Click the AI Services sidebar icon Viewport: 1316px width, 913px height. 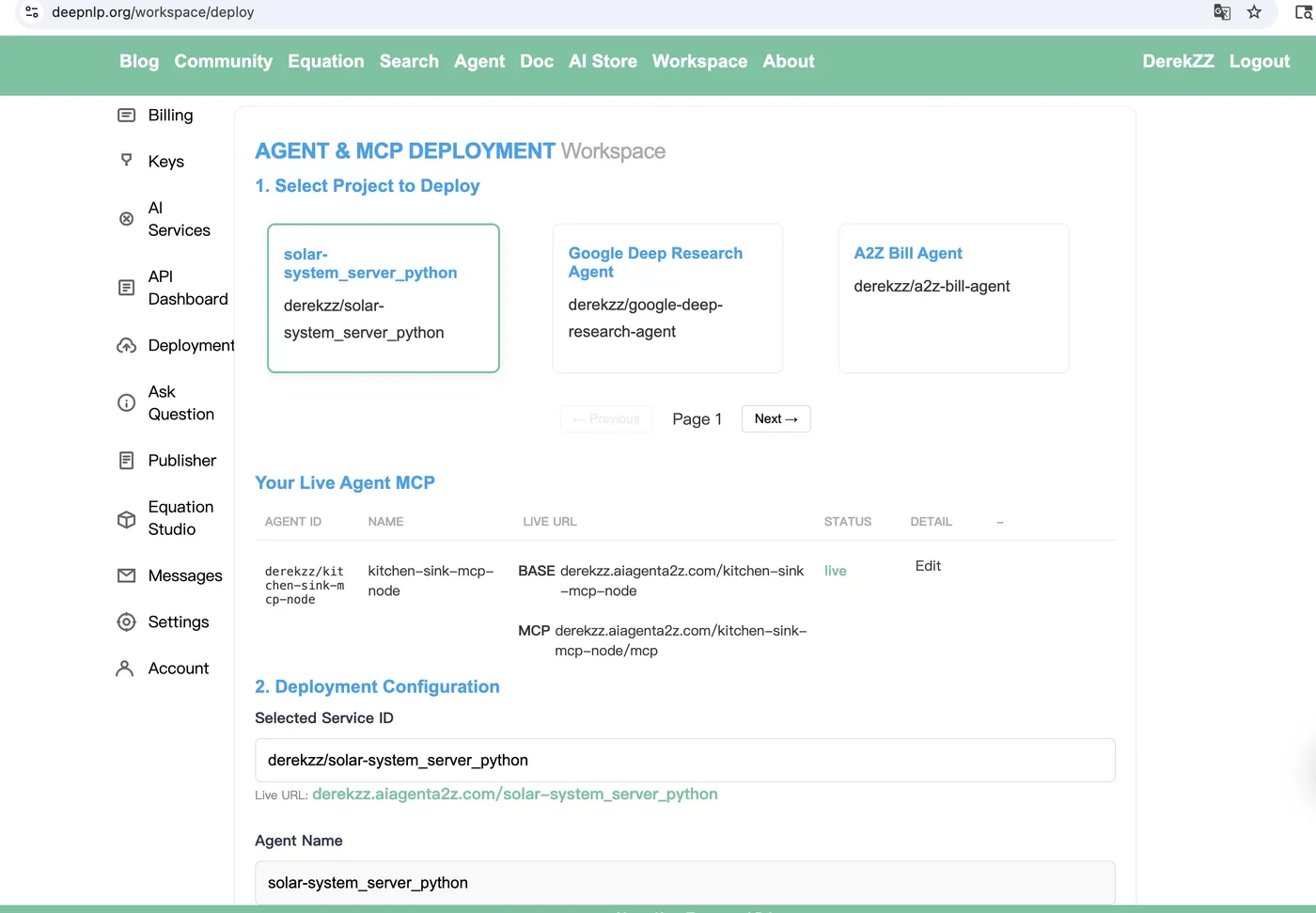click(x=126, y=219)
